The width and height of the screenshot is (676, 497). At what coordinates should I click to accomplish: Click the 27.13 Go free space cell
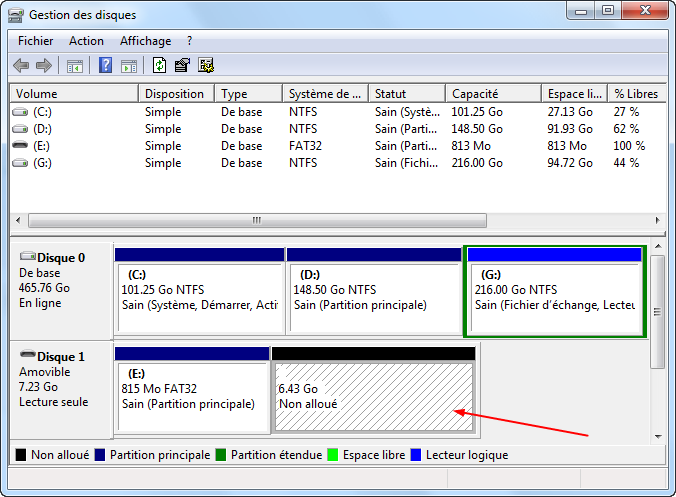pos(570,112)
